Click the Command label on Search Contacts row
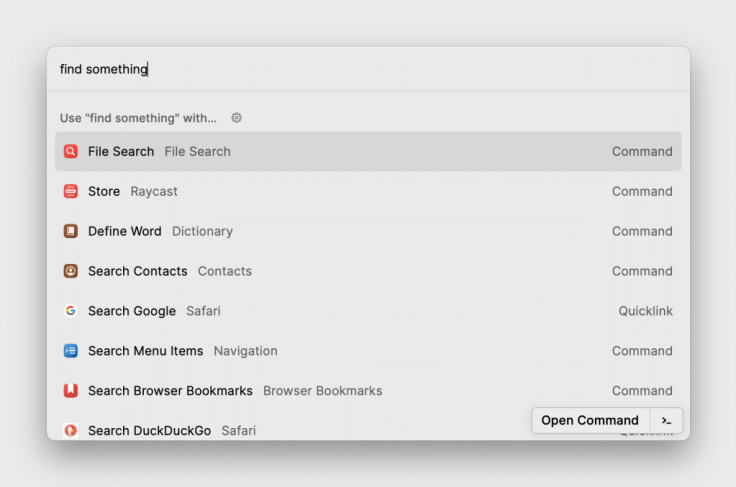Screen dimensions: 736x487 point(642,271)
